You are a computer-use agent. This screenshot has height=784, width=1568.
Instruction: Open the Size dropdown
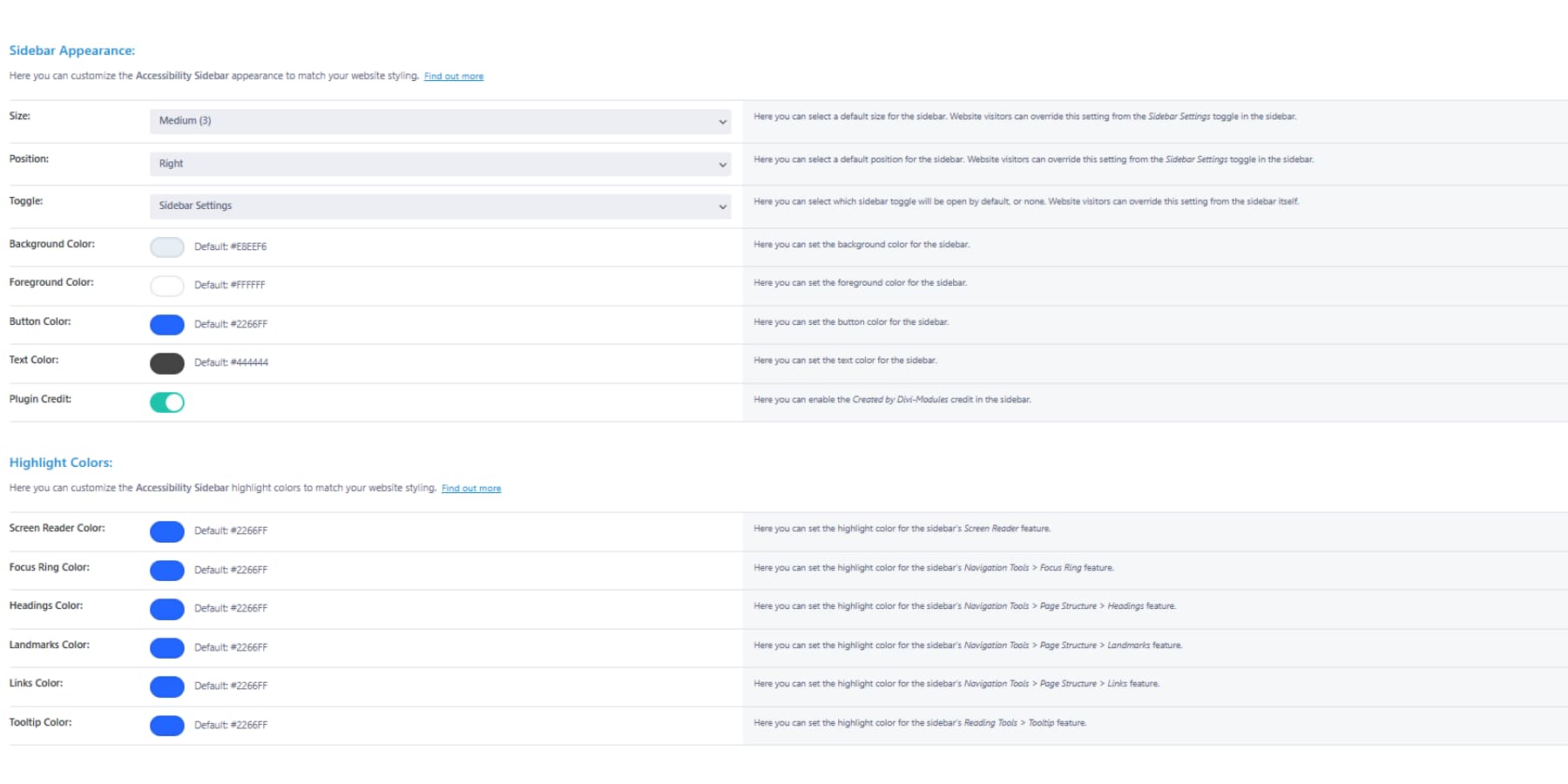[439, 121]
